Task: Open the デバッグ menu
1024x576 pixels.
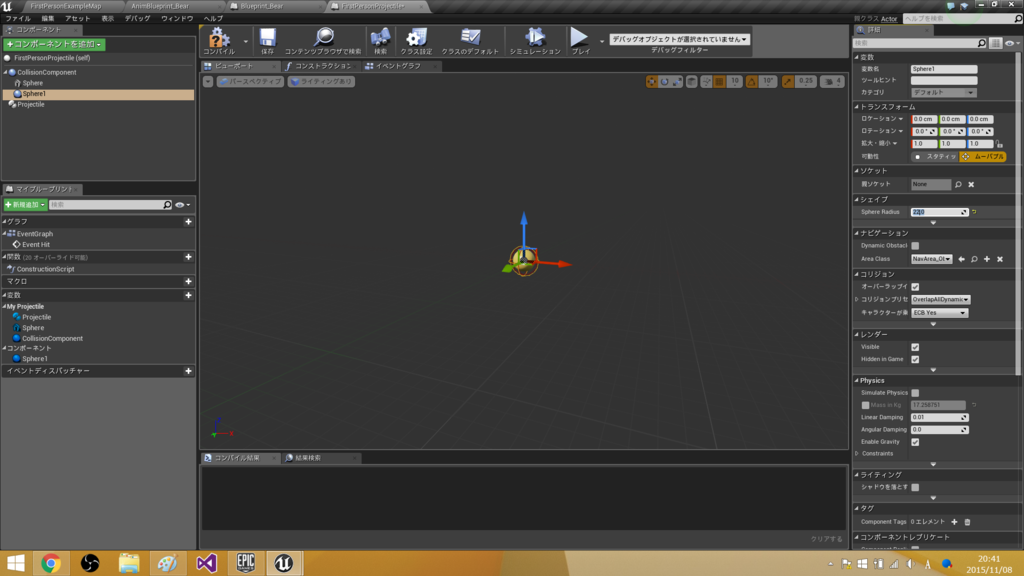Action: (137, 18)
